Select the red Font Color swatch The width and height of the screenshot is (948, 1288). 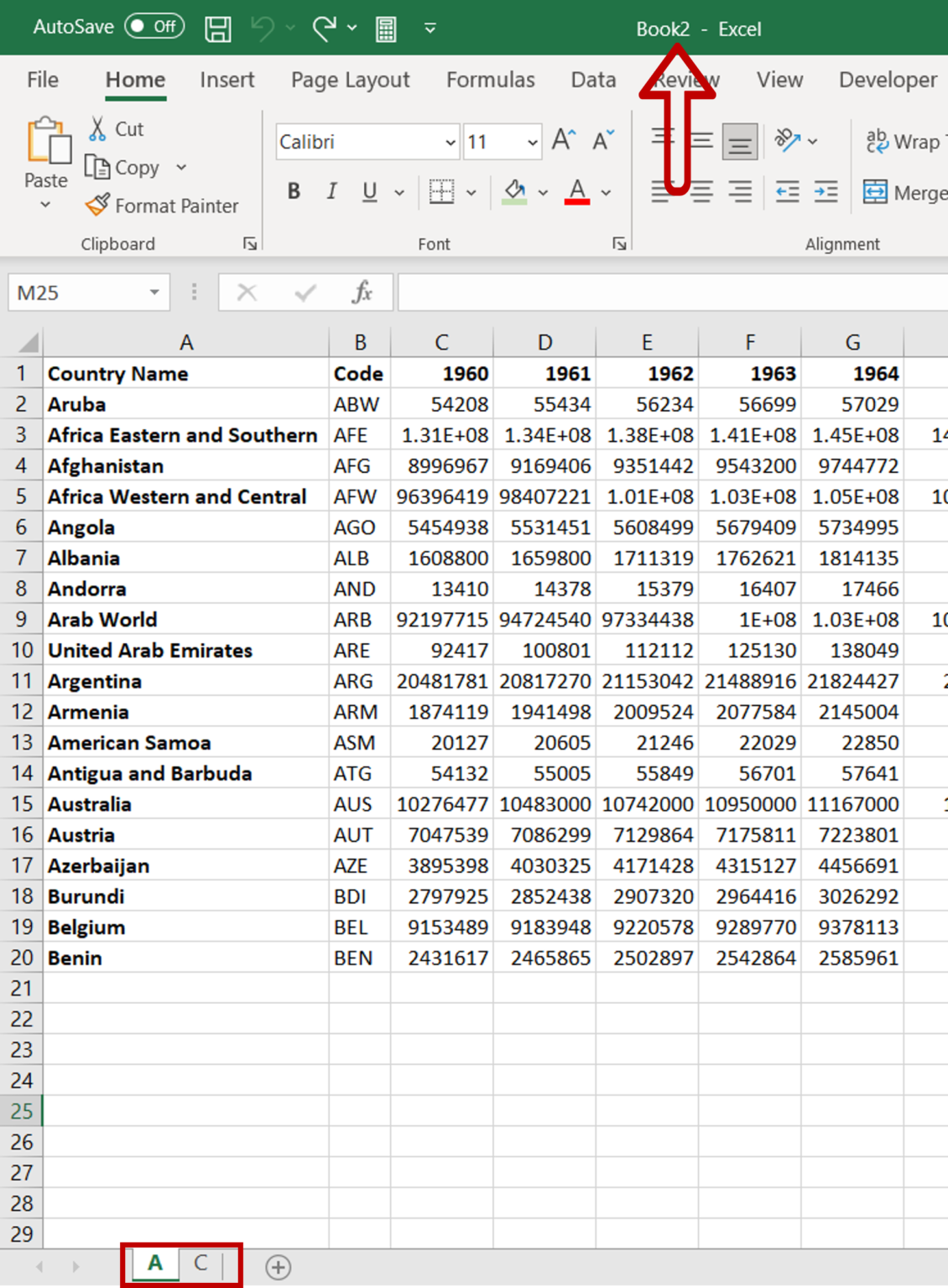pos(576,192)
